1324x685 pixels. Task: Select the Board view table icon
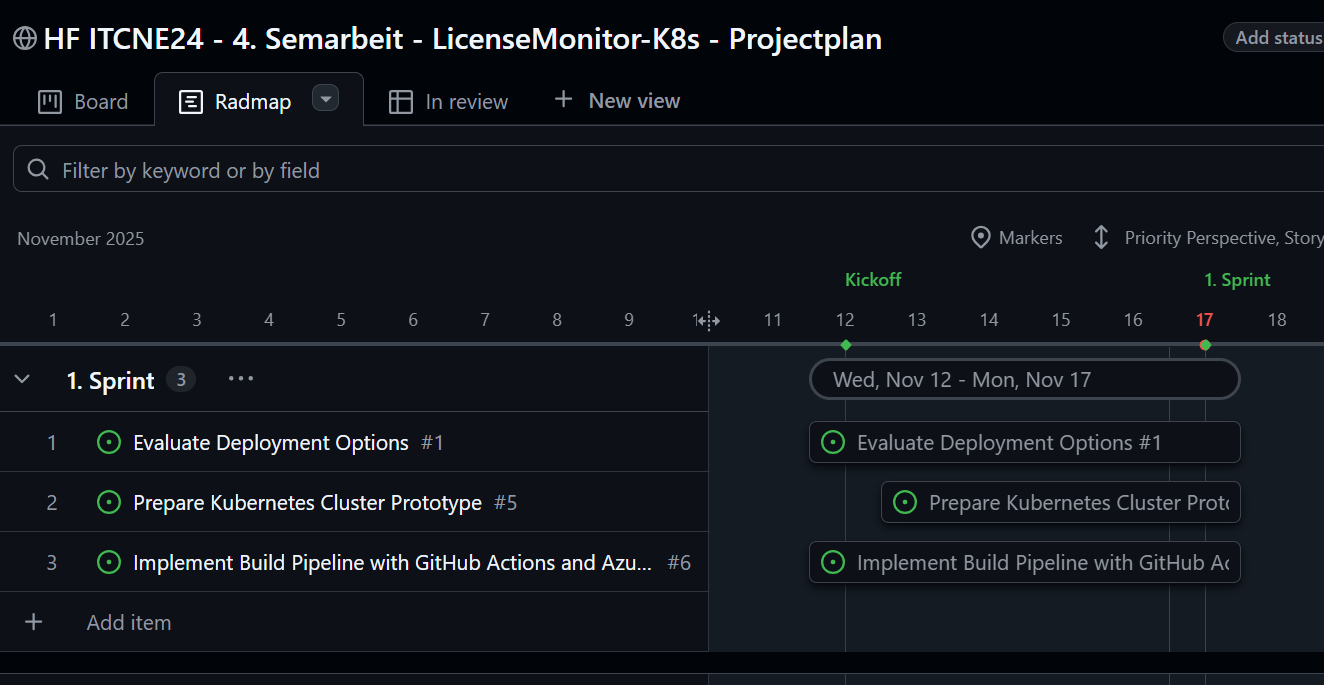[x=50, y=100]
